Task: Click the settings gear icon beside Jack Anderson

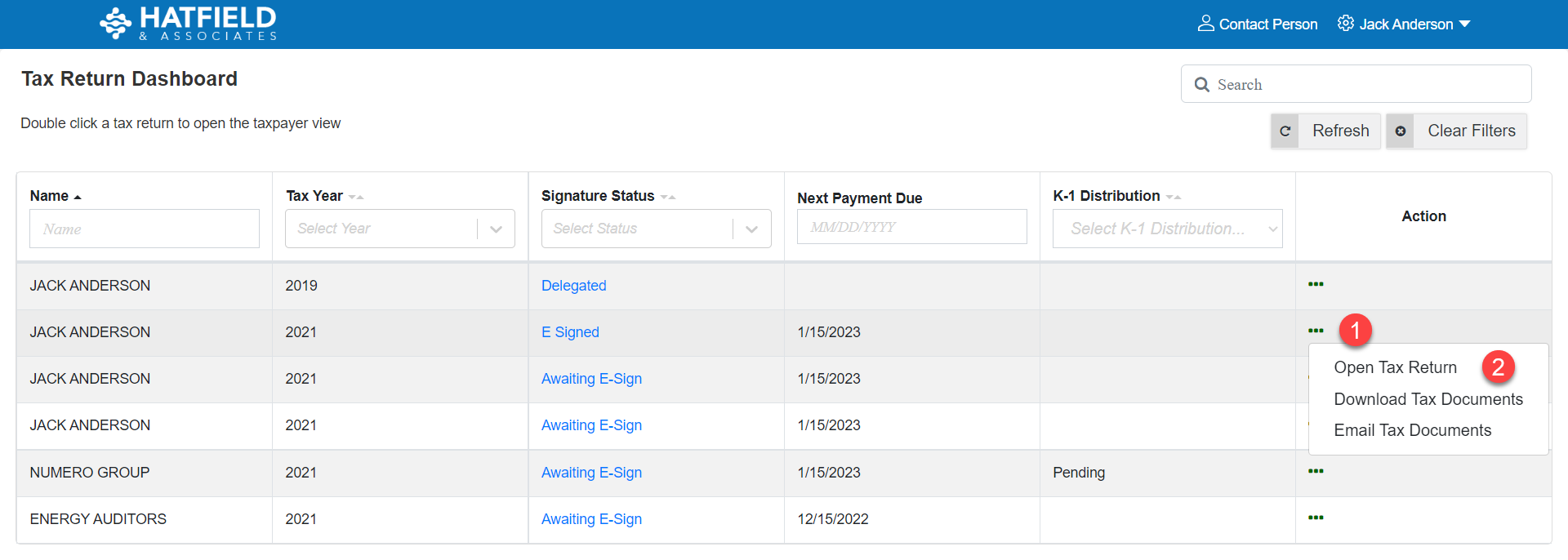Action: click(x=1346, y=24)
